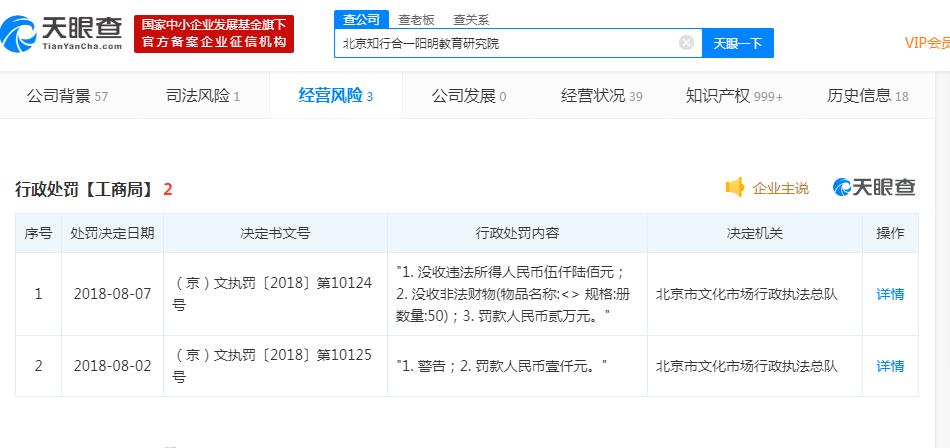950x448 pixels.
Task: Click the VIP会员 link
Action: click(926, 43)
